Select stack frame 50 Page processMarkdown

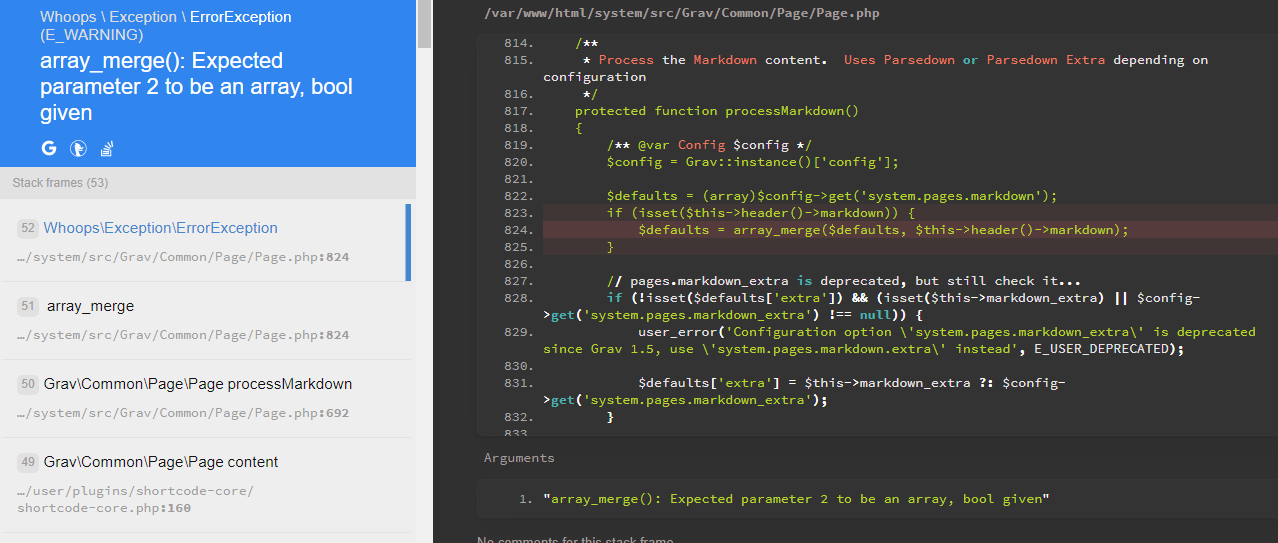coord(206,399)
